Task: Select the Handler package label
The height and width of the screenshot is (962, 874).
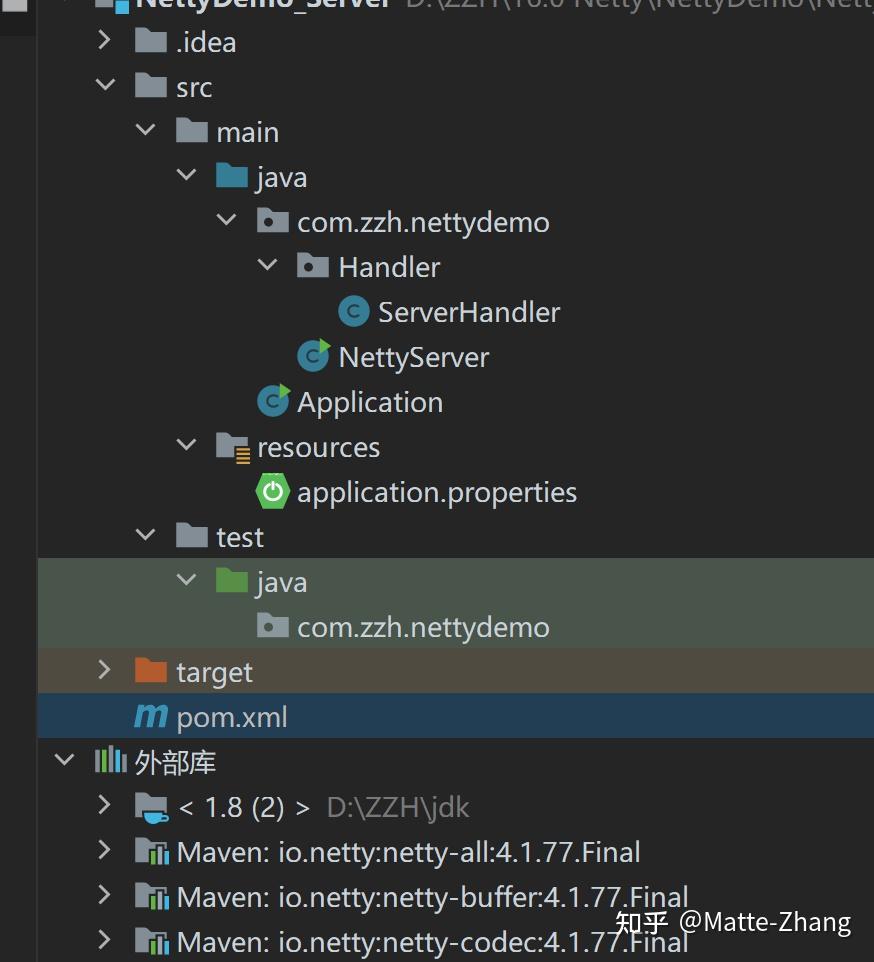Action: pos(389,267)
